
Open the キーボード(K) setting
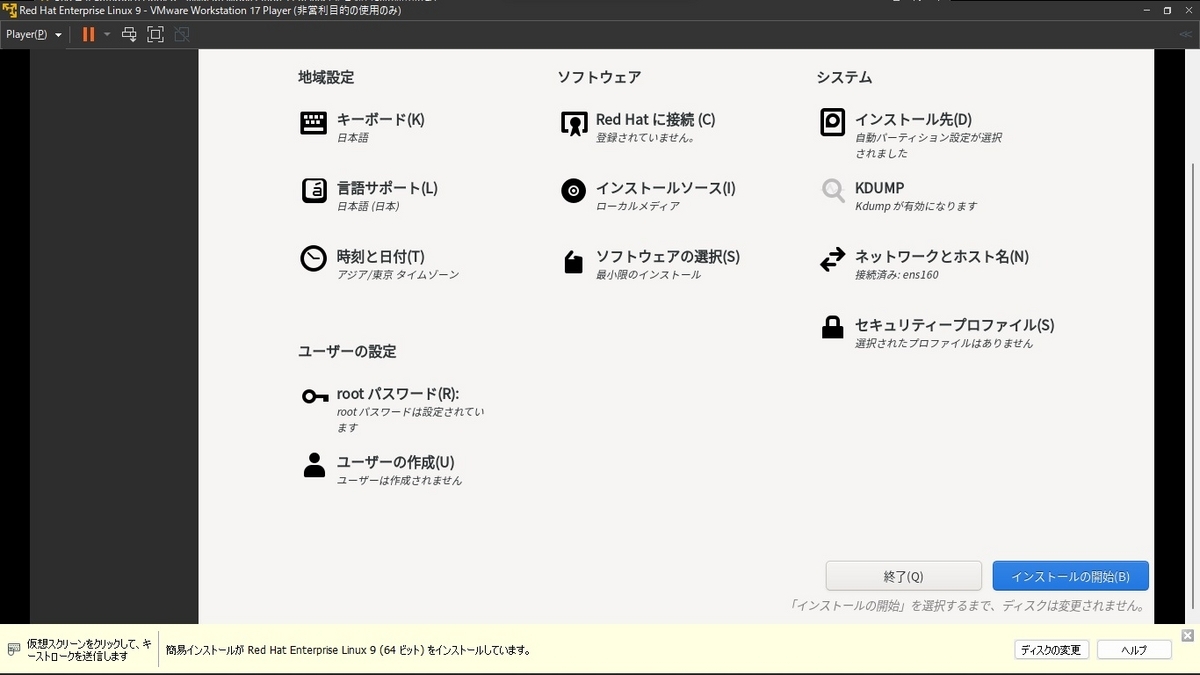380,119
